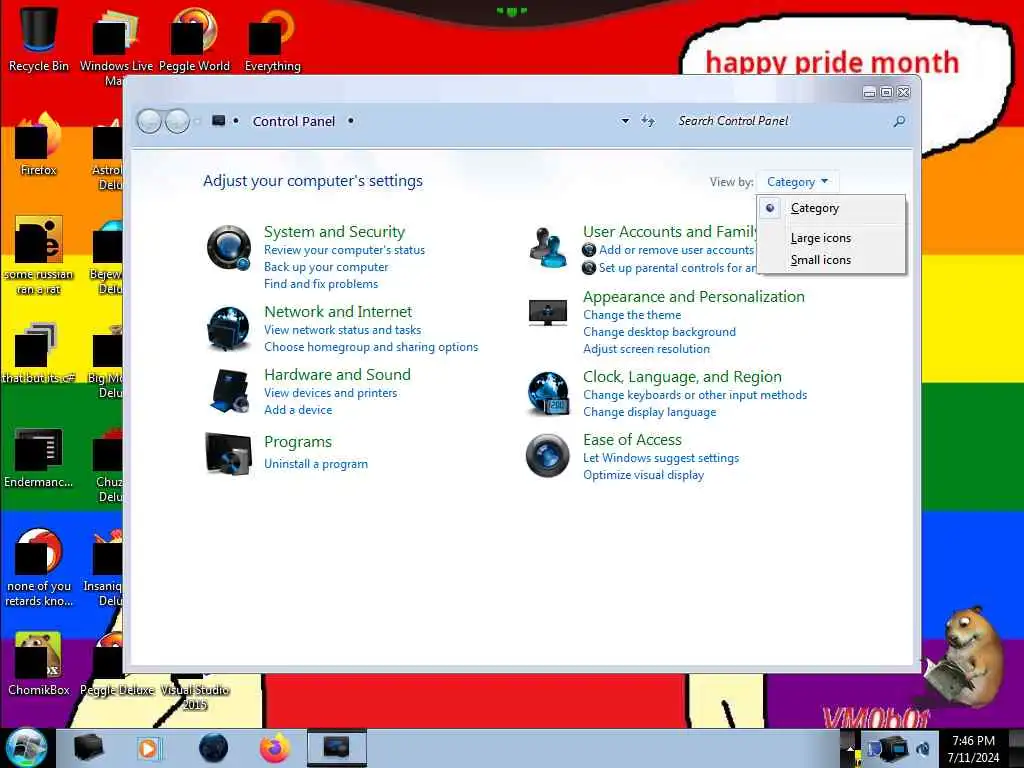Open the Programs heading link
Screen dimensions: 1024x768
click(298, 442)
